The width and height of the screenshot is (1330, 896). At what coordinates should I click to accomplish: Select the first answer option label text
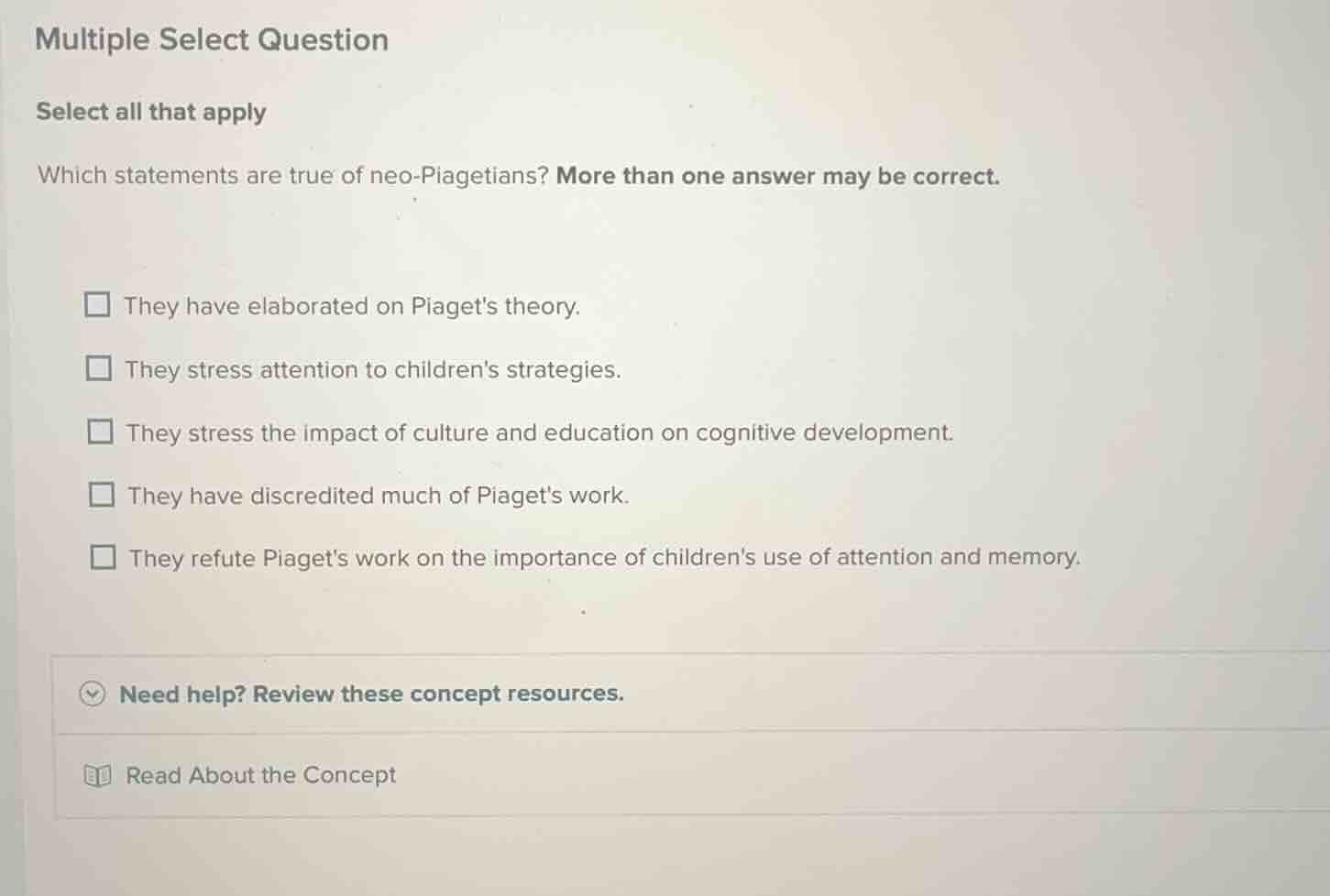click(x=352, y=306)
